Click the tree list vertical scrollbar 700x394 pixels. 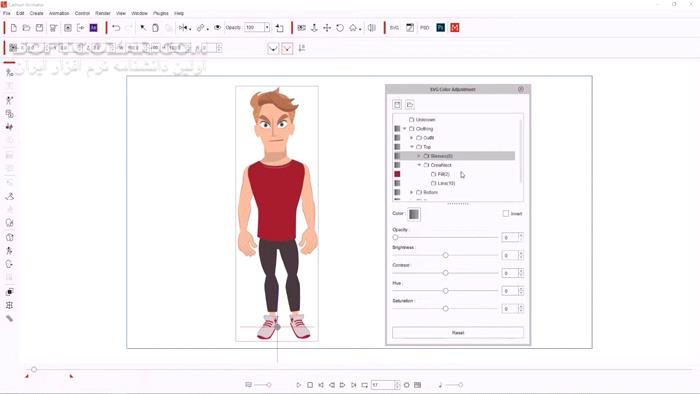coord(521,151)
